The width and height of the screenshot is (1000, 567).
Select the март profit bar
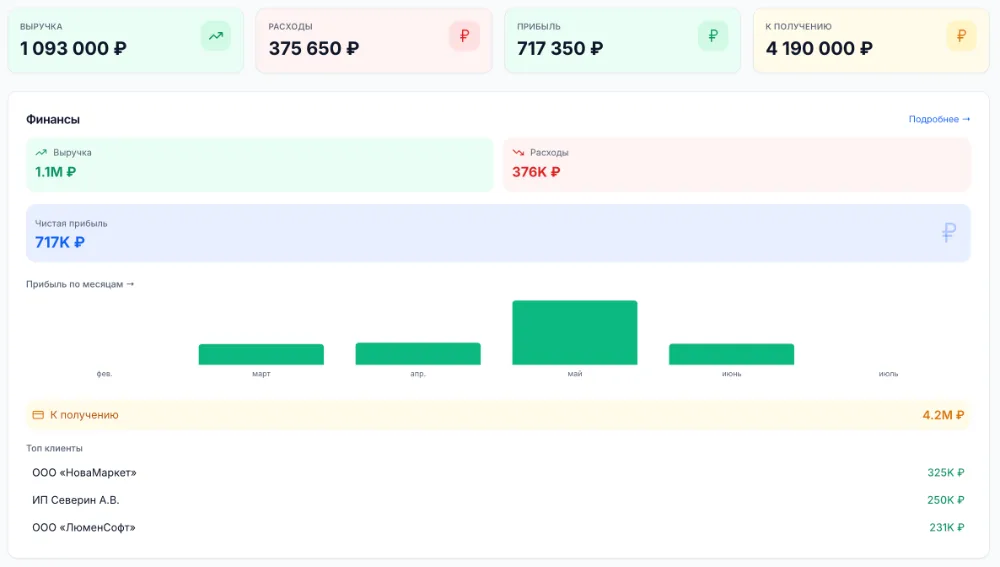pyautogui.click(x=261, y=355)
